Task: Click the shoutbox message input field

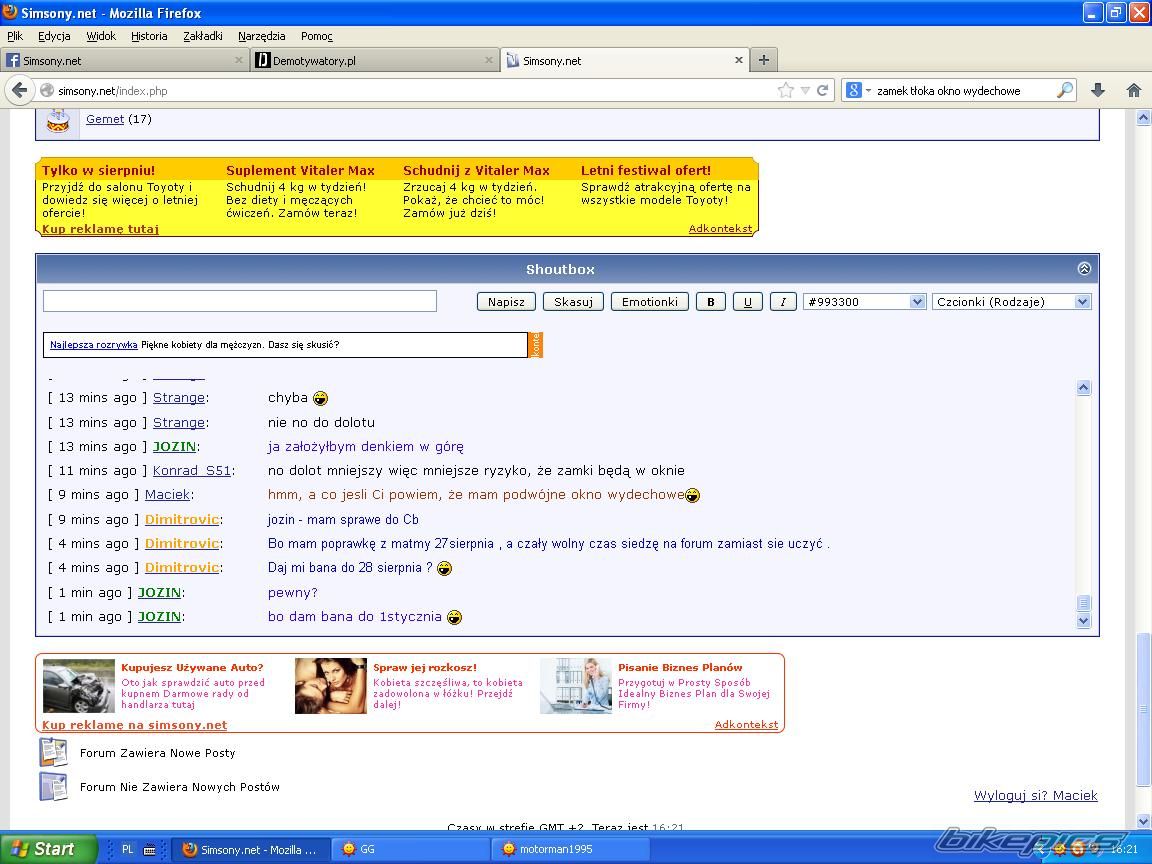Action: 240,301
